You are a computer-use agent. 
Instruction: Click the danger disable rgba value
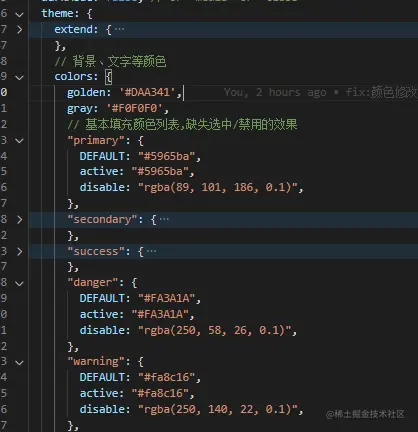tap(214, 330)
